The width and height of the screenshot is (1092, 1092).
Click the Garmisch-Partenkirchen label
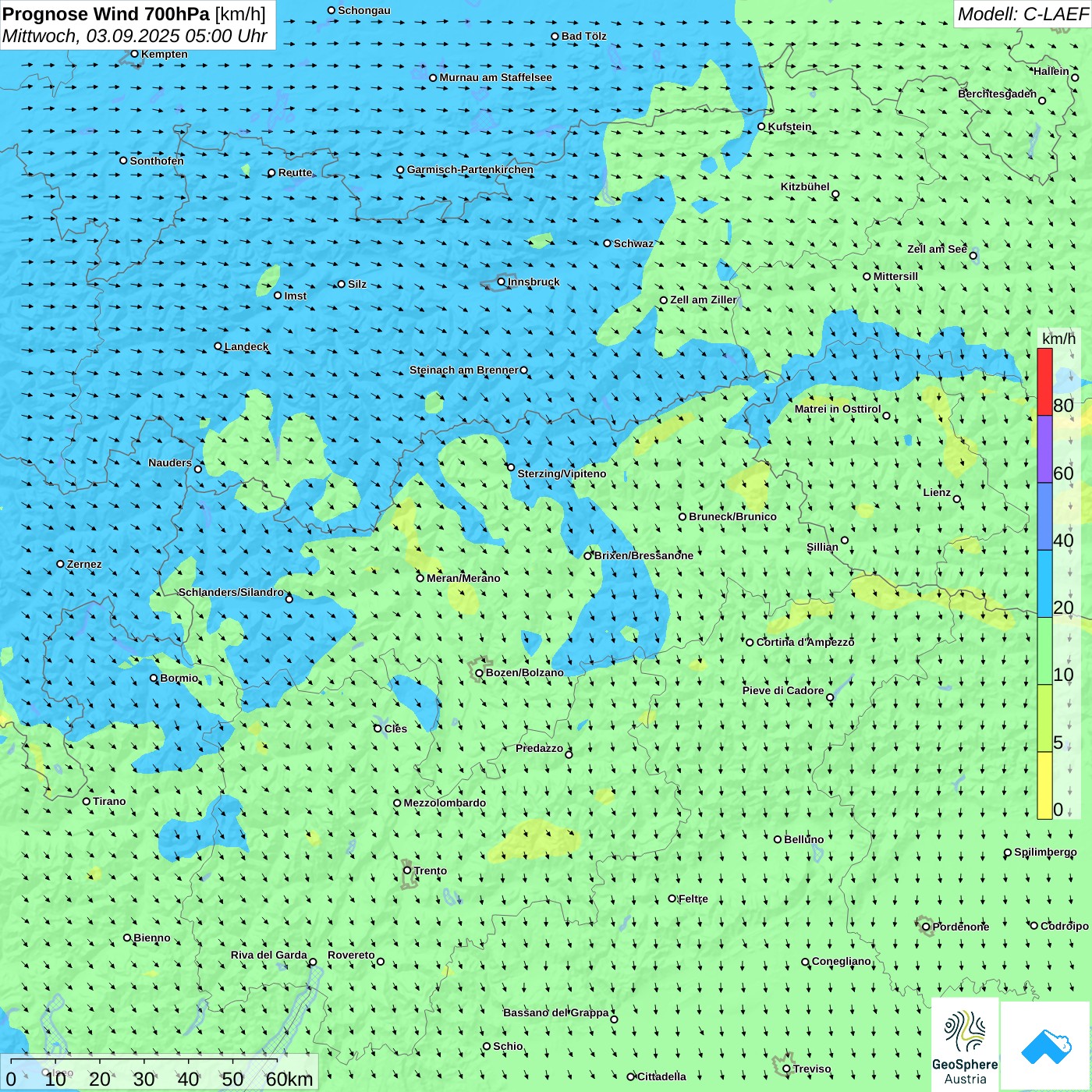click(470, 169)
